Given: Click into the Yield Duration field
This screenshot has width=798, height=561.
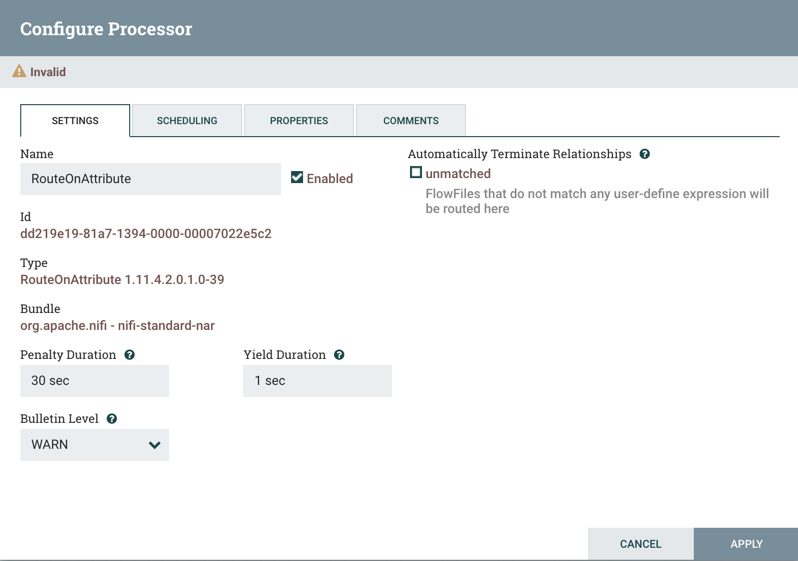Looking at the screenshot, I should click(317, 381).
